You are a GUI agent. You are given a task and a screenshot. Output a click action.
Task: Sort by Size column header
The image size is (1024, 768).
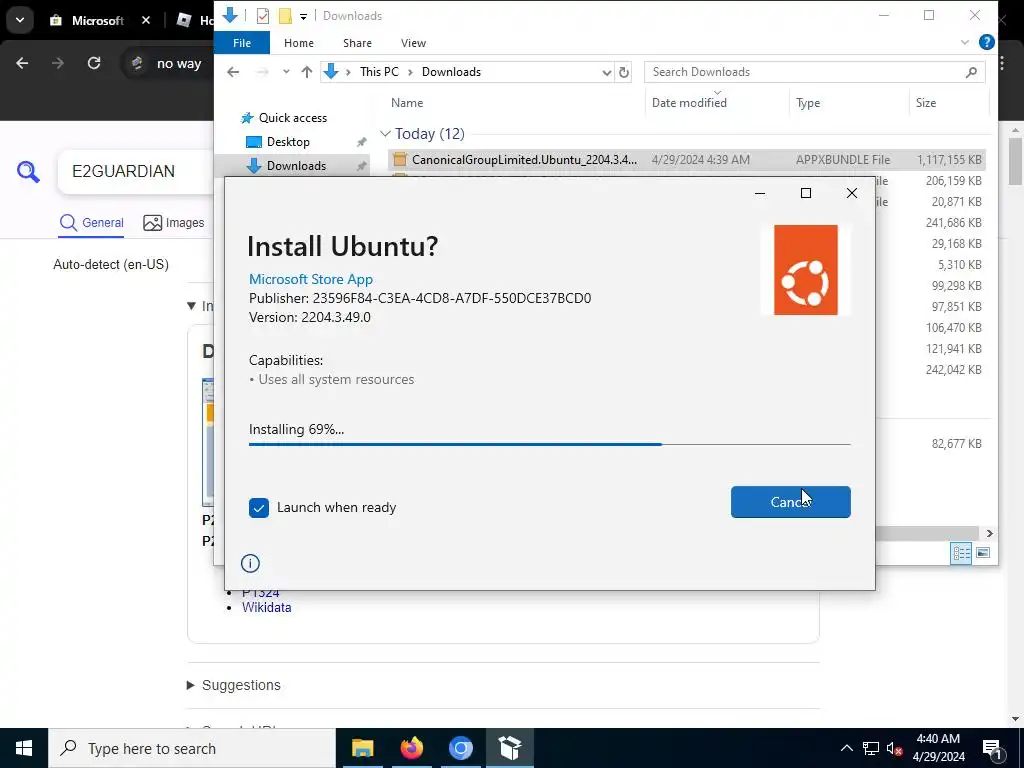[925, 103]
